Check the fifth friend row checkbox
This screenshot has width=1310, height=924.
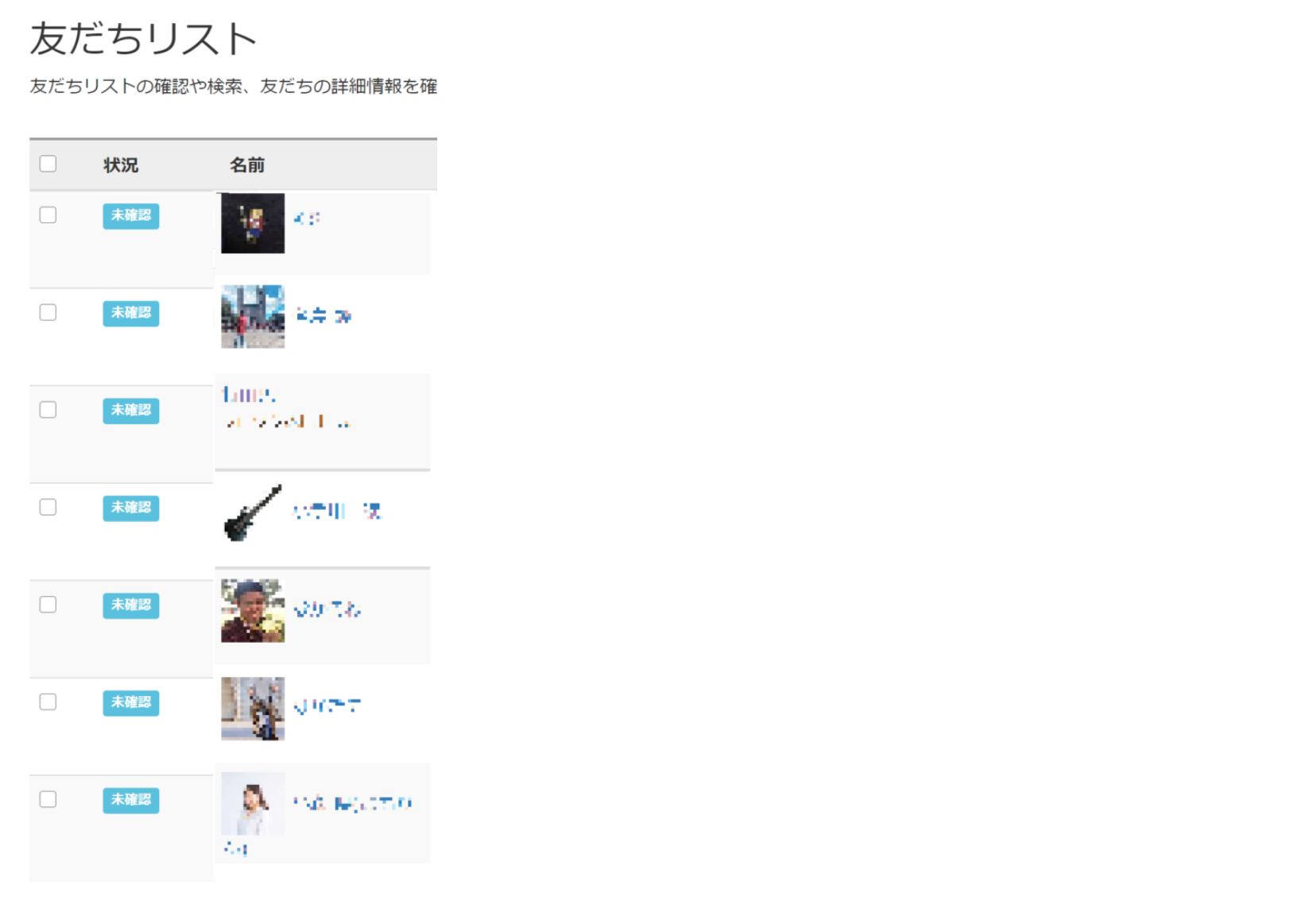(x=48, y=605)
